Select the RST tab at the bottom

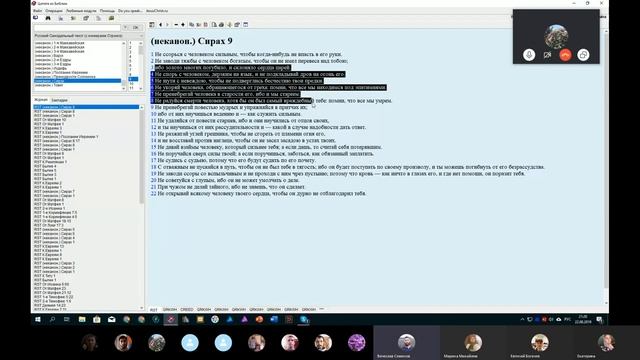tap(153, 310)
